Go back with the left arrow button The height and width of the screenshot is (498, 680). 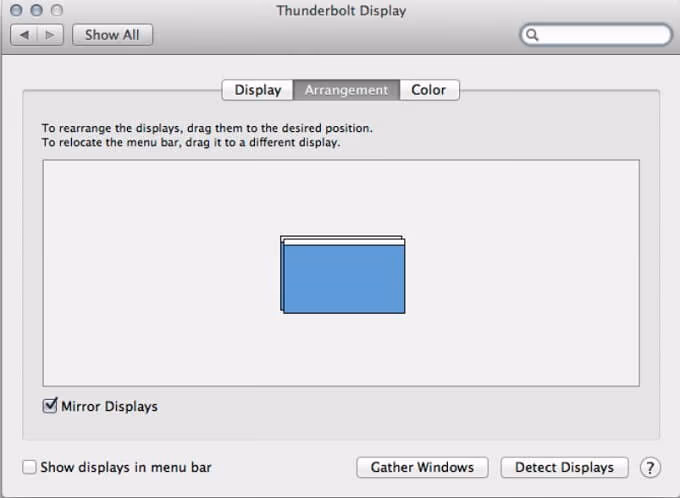pos(24,35)
